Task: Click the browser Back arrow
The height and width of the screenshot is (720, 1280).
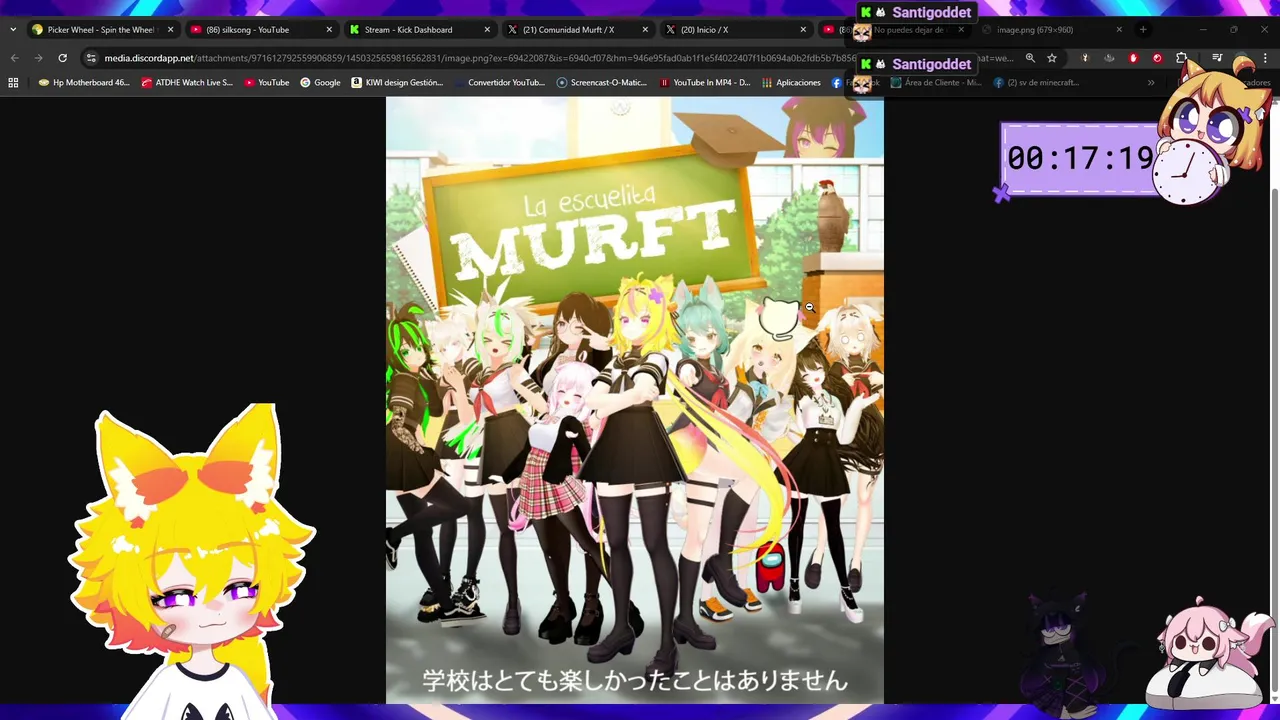Action: pos(14,58)
